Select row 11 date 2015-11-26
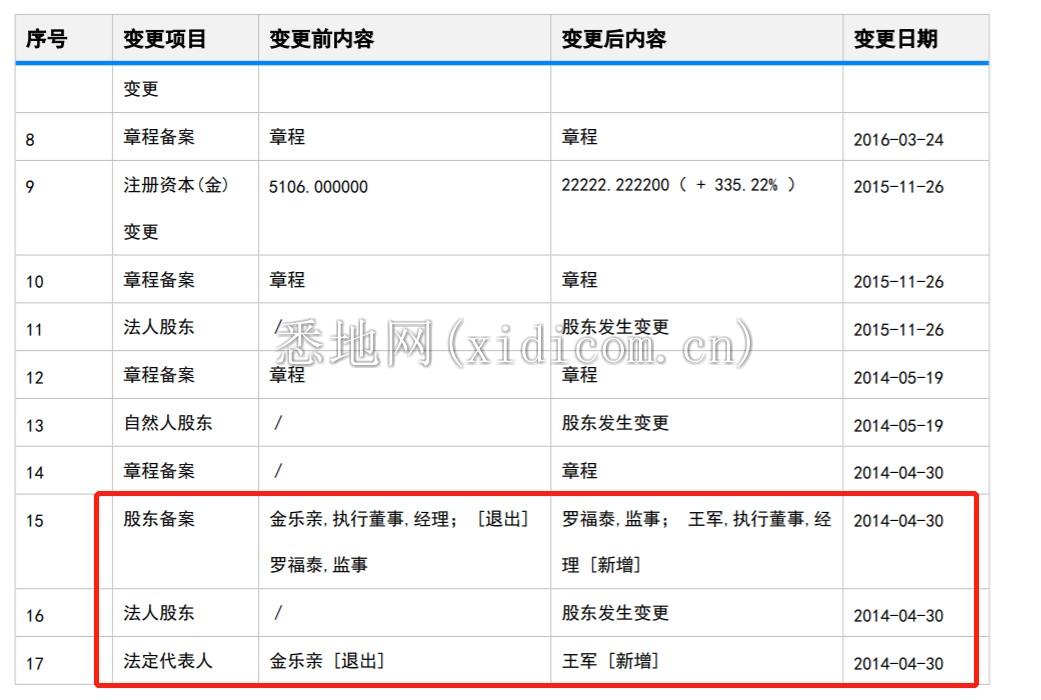The height and width of the screenshot is (700, 1041). click(898, 329)
